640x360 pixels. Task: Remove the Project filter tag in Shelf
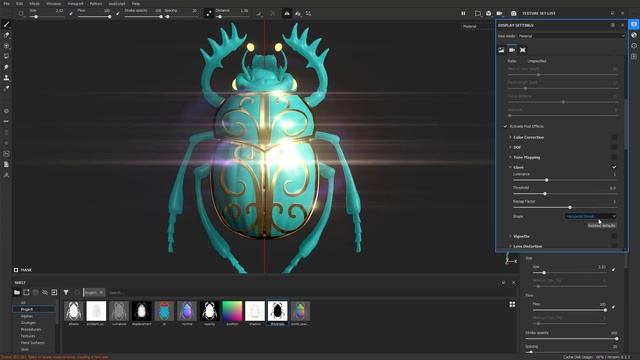click(x=101, y=292)
